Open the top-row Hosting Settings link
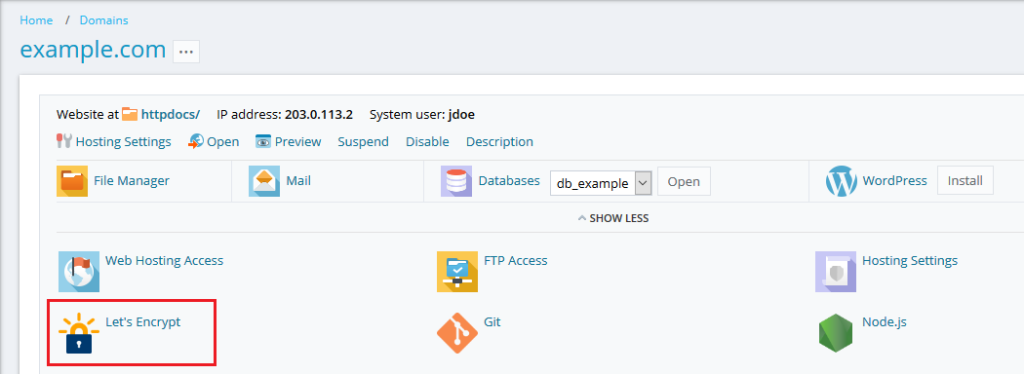 click(123, 142)
